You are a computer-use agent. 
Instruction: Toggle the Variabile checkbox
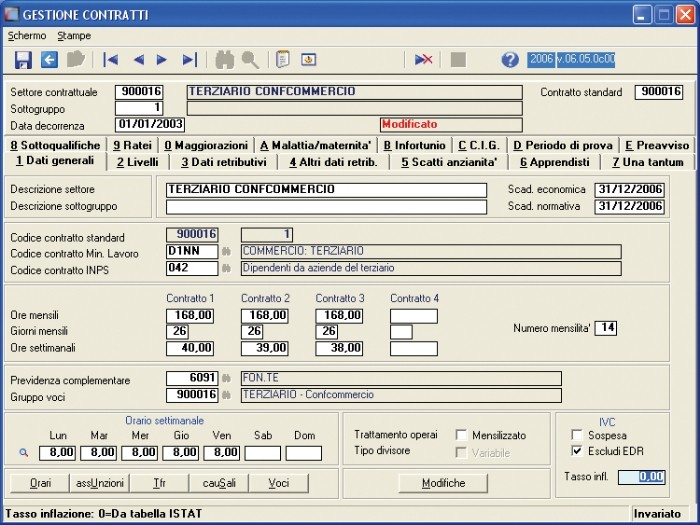pyautogui.click(x=461, y=453)
